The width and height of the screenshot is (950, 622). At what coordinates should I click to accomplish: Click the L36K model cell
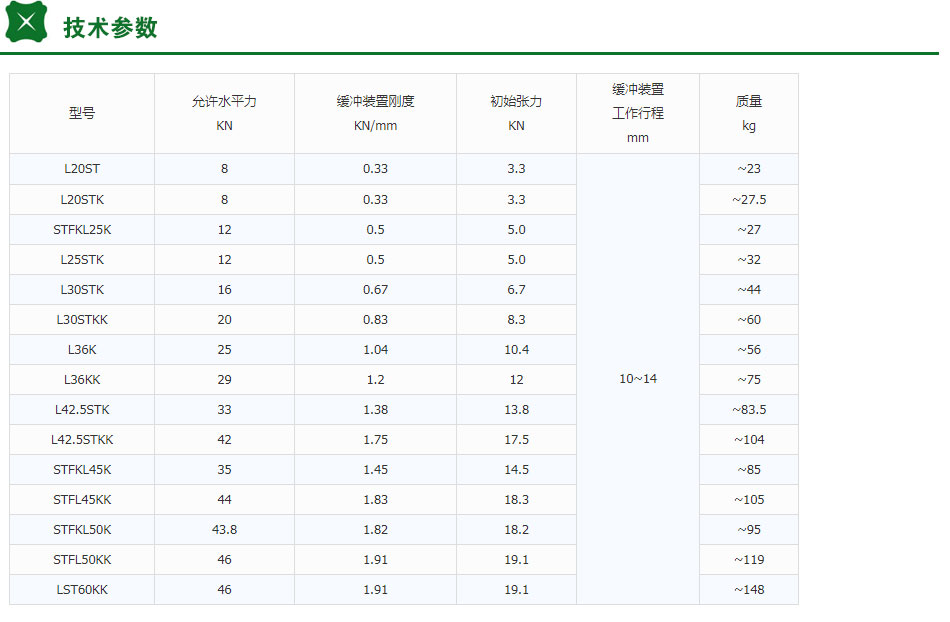(82, 350)
